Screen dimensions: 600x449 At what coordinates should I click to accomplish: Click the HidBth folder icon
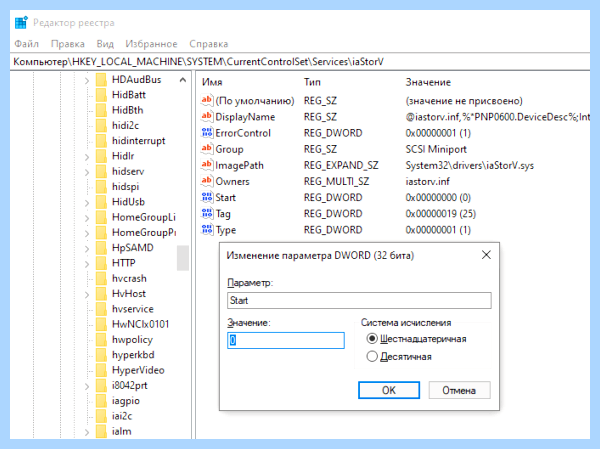pos(101,110)
